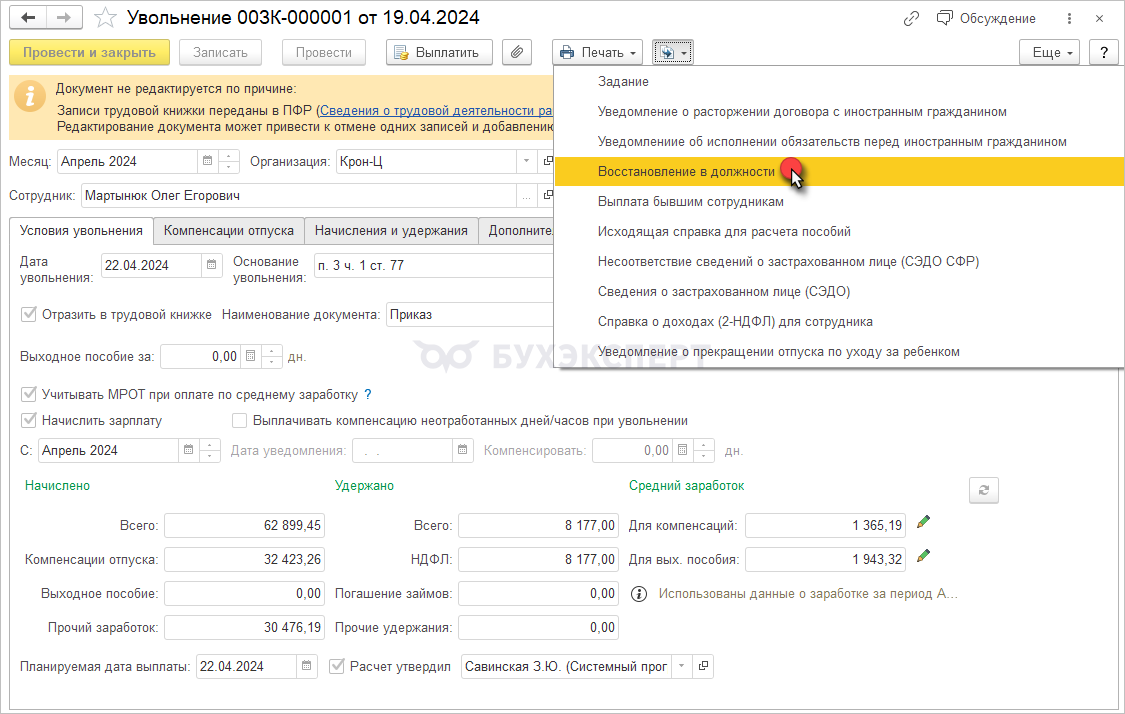
Task: Expand the Печать dropdown button
Action: point(597,52)
